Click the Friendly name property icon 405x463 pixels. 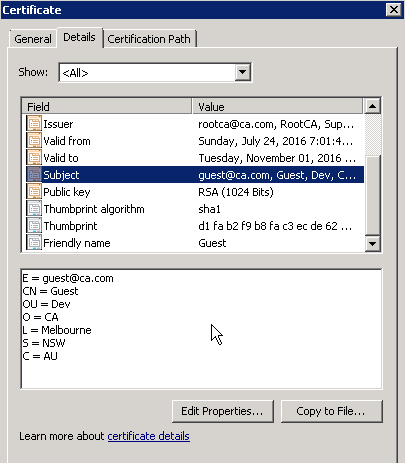[34, 243]
